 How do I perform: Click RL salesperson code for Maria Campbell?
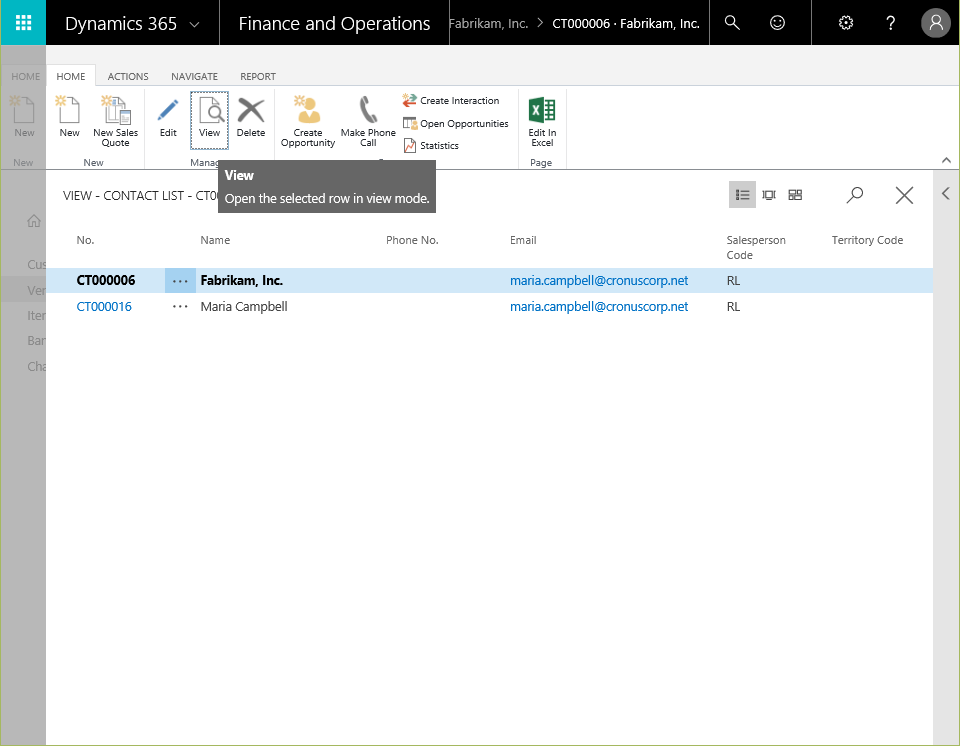(733, 306)
